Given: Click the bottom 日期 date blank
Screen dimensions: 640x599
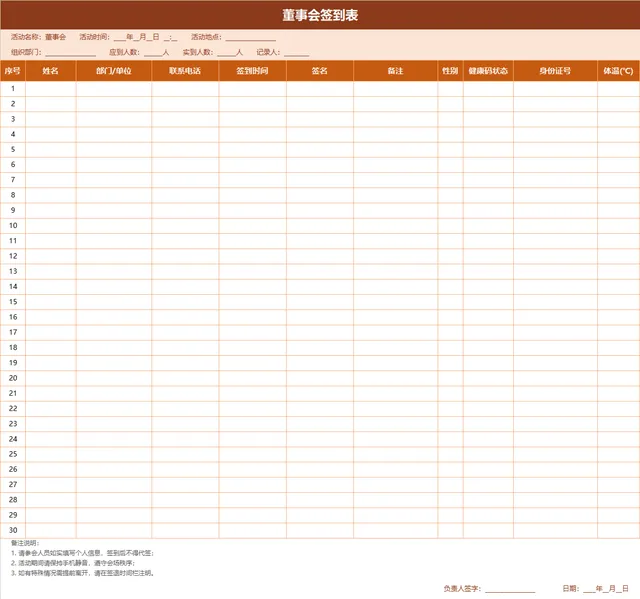Looking at the screenshot, I should click(x=606, y=588).
